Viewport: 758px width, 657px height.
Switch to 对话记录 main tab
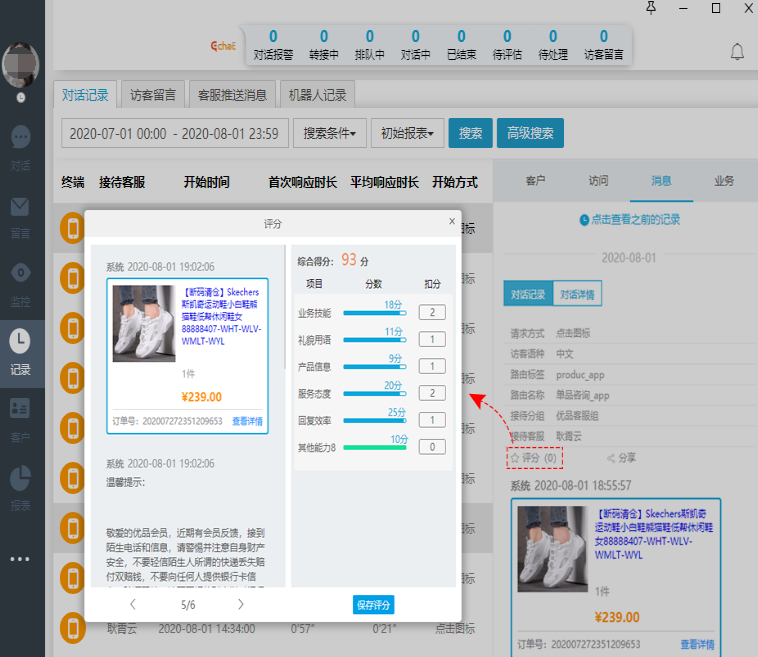click(x=85, y=95)
